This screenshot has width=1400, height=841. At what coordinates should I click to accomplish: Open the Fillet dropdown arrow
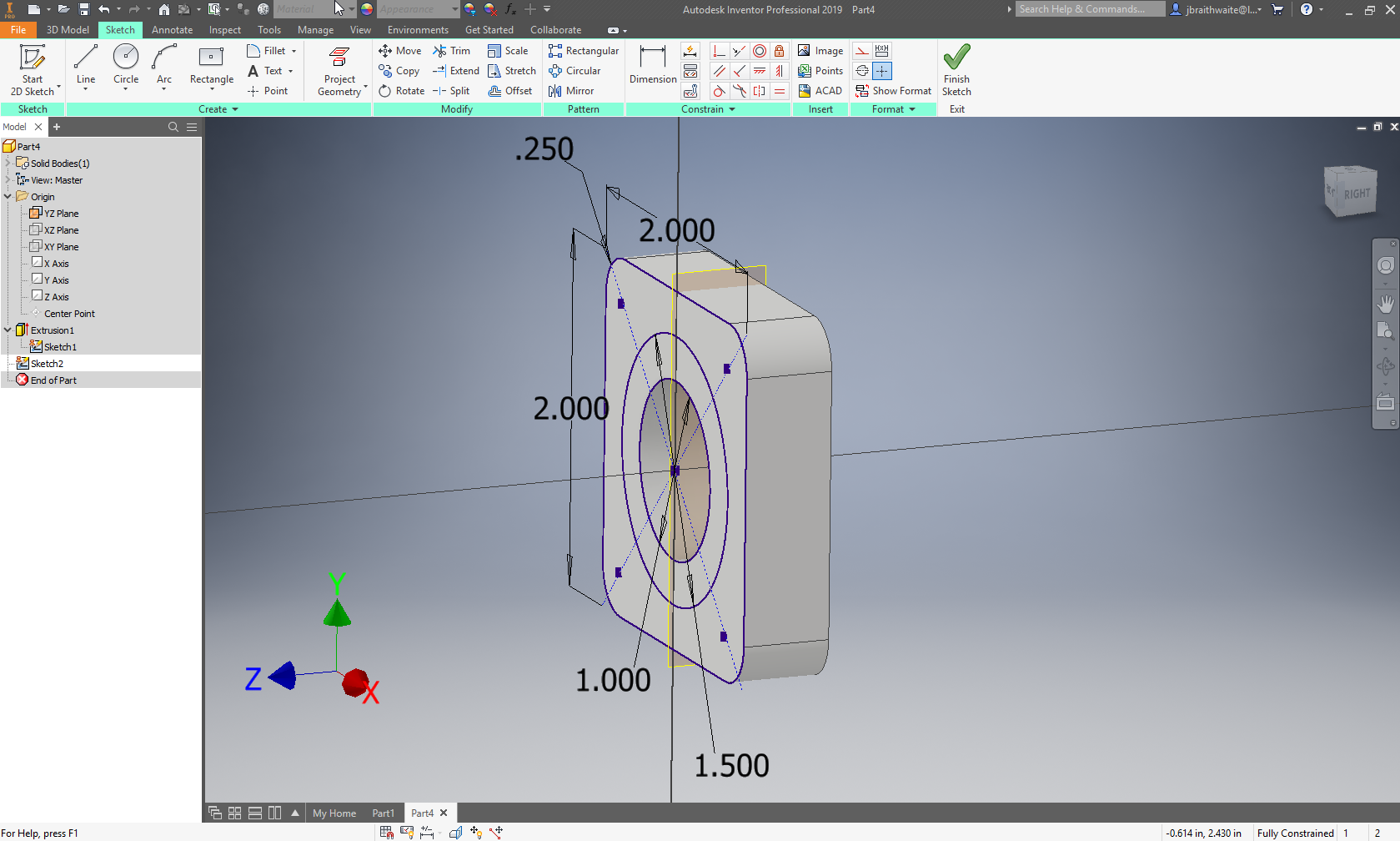pyautogui.click(x=294, y=51)
